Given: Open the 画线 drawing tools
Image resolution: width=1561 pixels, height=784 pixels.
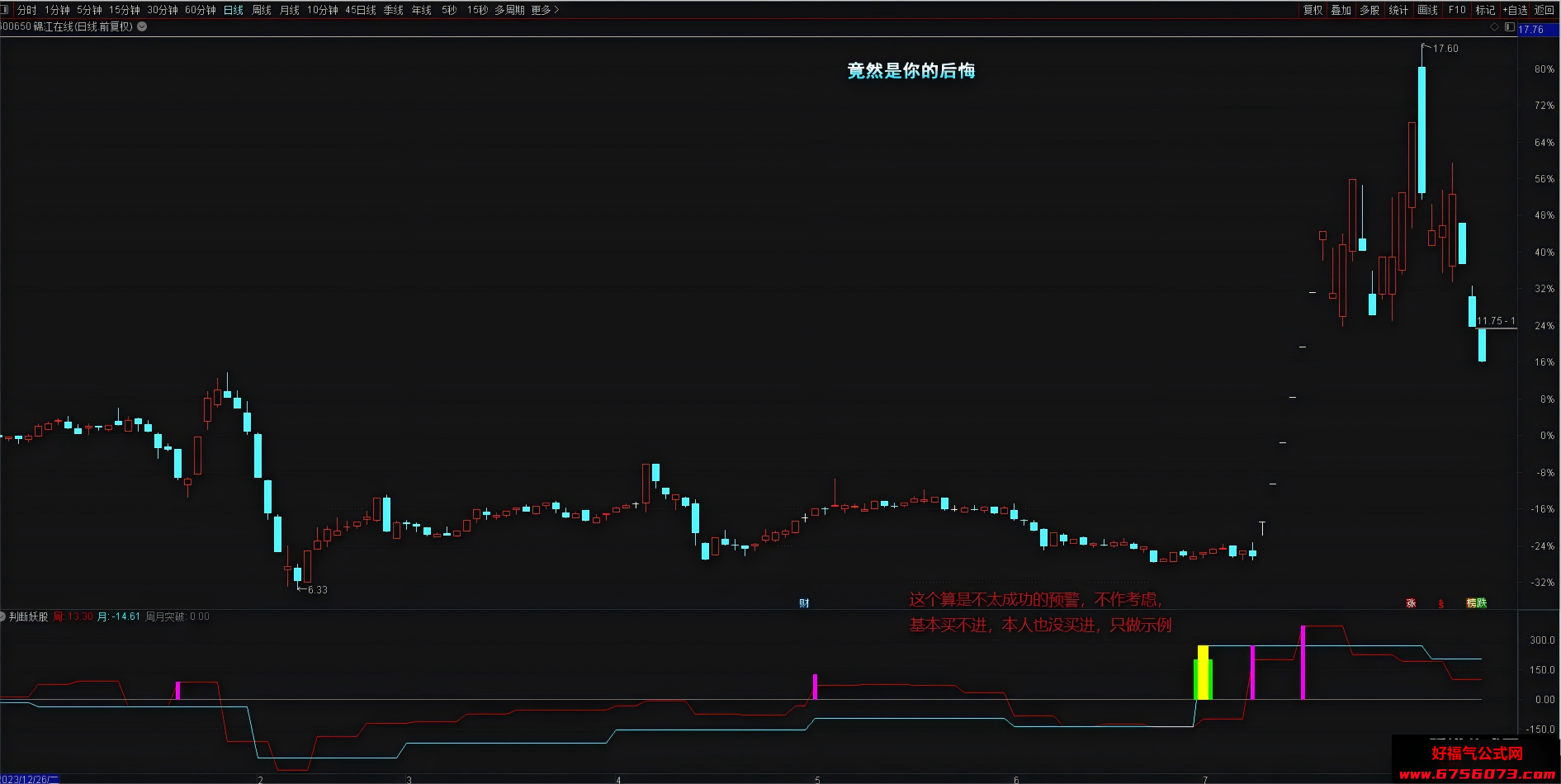Looking at the screenshot, I should [1427, 10].
